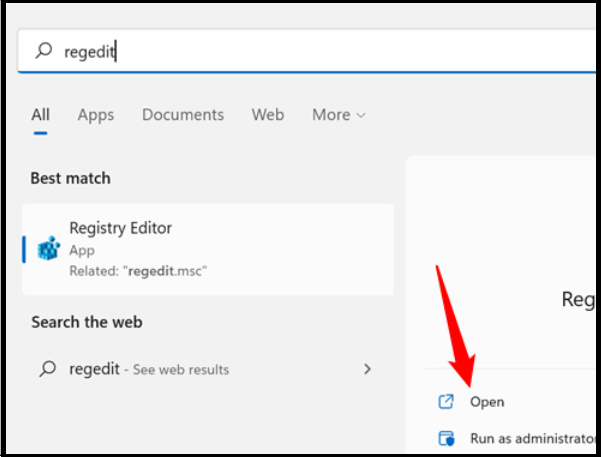This screenshot has height=457, width=601.
Task: Switch to the All tab
Action: (40, 115)
